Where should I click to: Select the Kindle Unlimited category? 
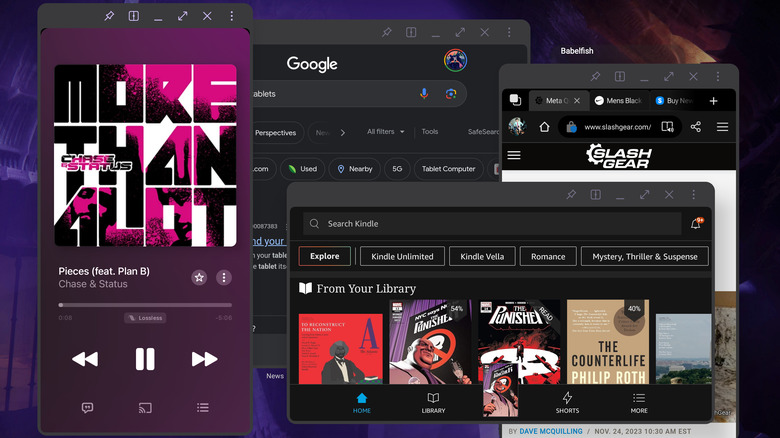pyautogui.click(x=402, y=256)
